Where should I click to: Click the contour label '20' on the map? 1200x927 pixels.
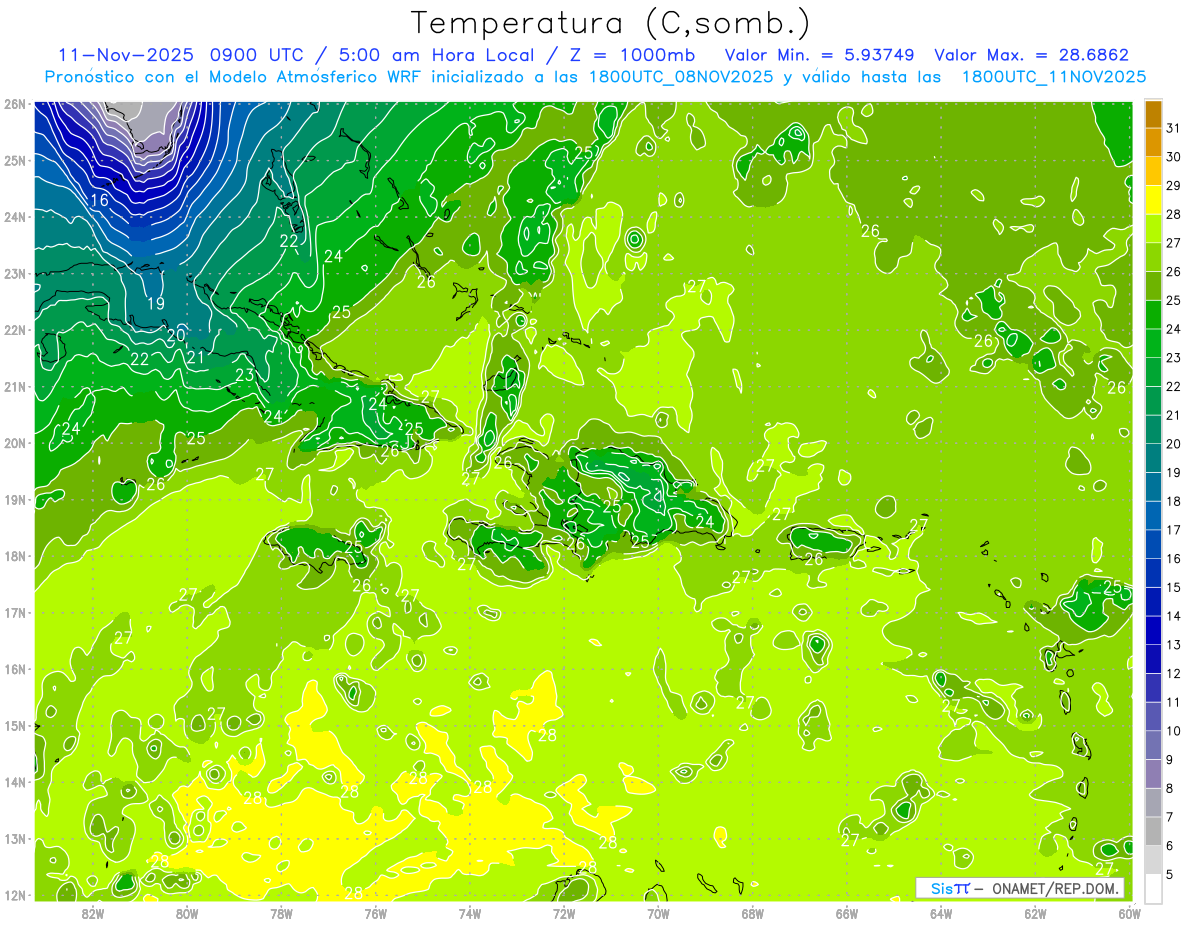(x=176, y=336)
